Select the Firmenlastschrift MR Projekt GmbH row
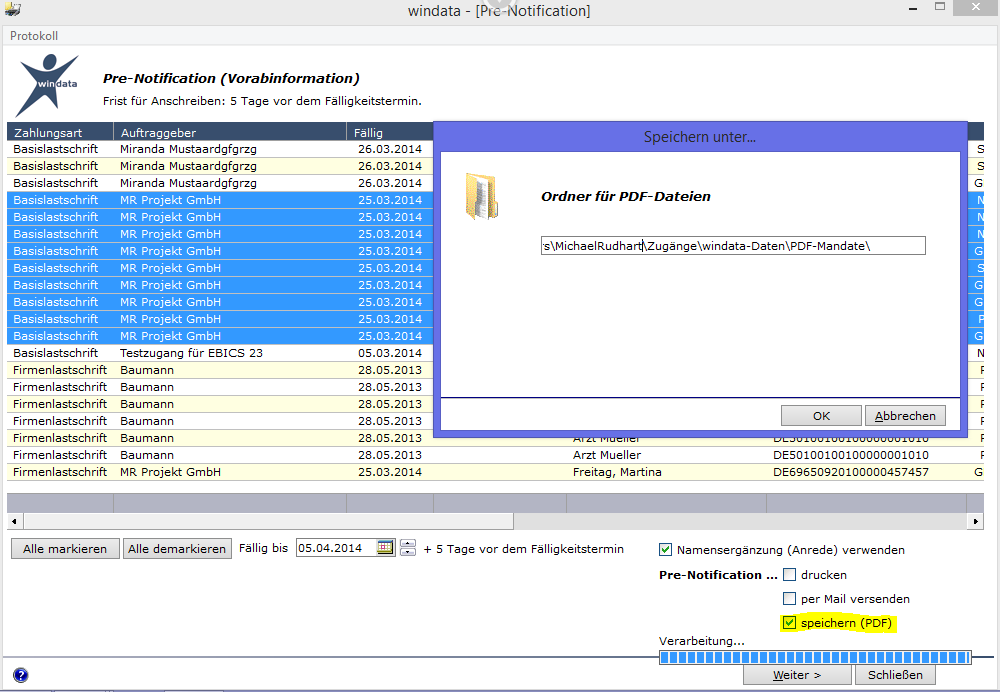 (x=495, y=472)
